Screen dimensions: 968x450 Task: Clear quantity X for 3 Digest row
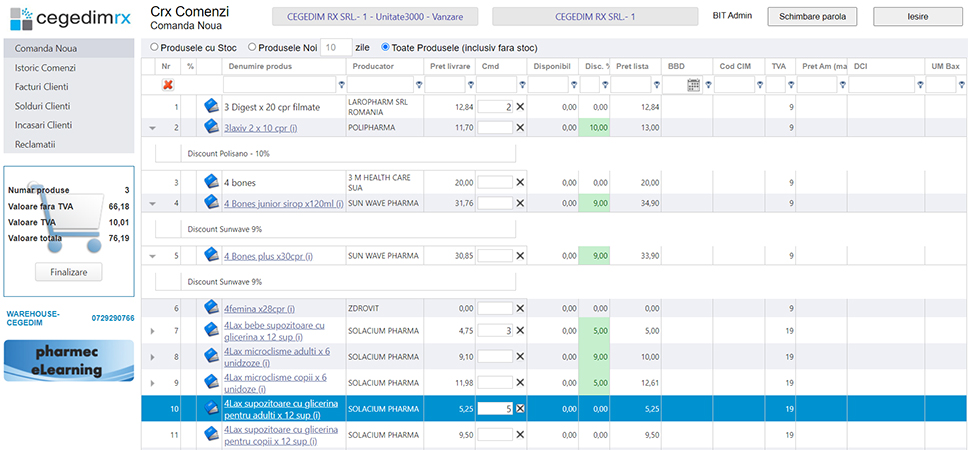click(520, 107)
